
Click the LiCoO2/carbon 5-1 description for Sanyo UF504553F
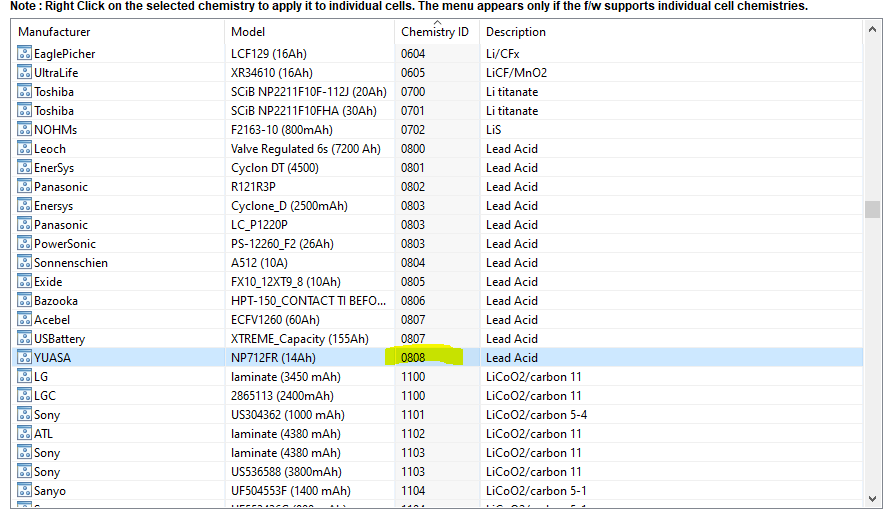click(x=536, y=491)
